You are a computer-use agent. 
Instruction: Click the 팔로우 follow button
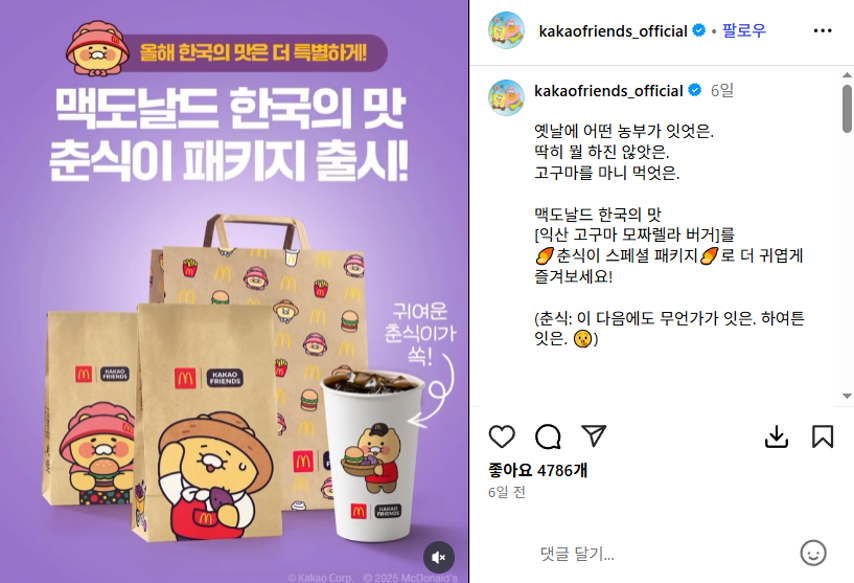pos(744,31)
